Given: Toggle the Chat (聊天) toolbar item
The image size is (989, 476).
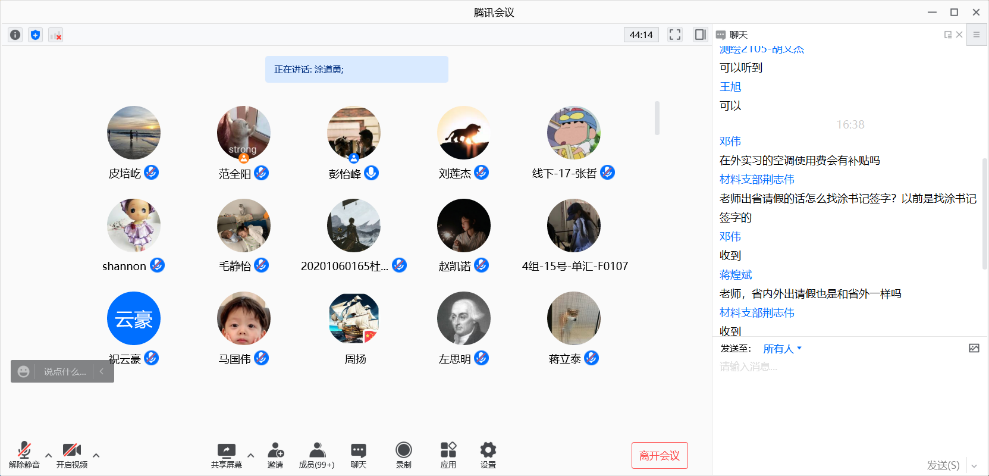Looking at the screenshot, I should 358,454.
